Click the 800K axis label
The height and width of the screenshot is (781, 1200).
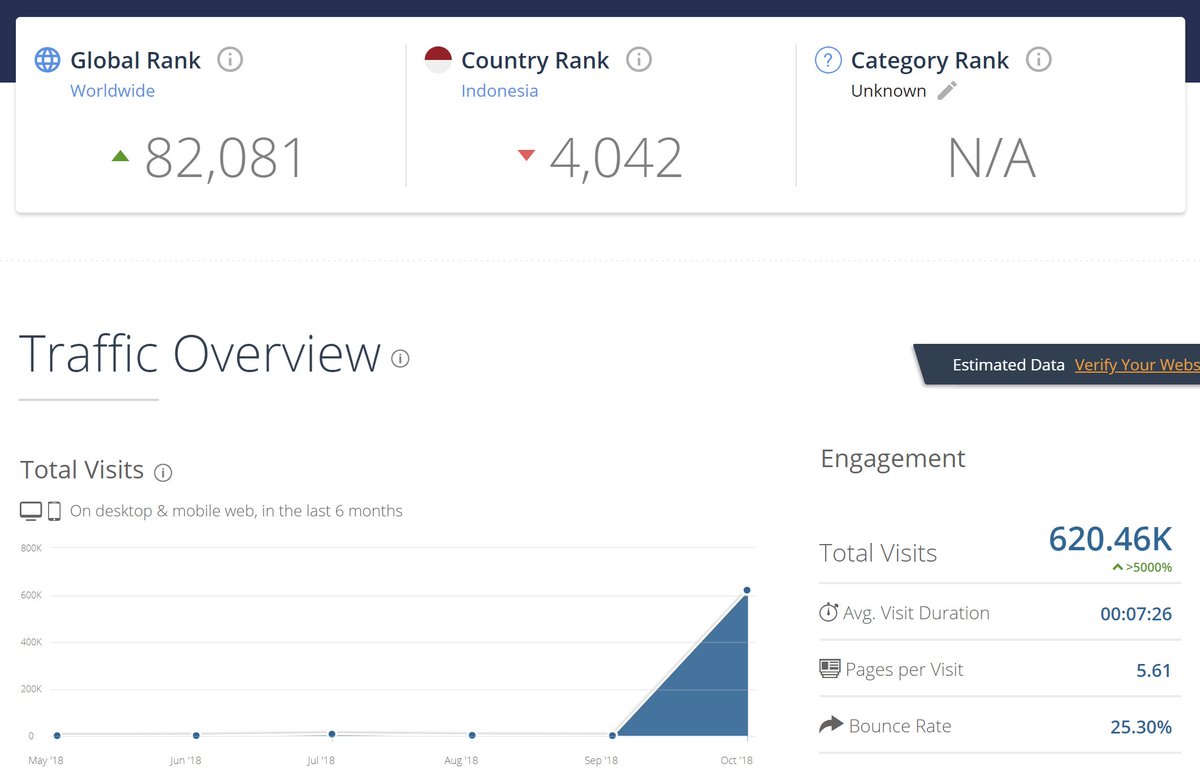tap(31, 548)
